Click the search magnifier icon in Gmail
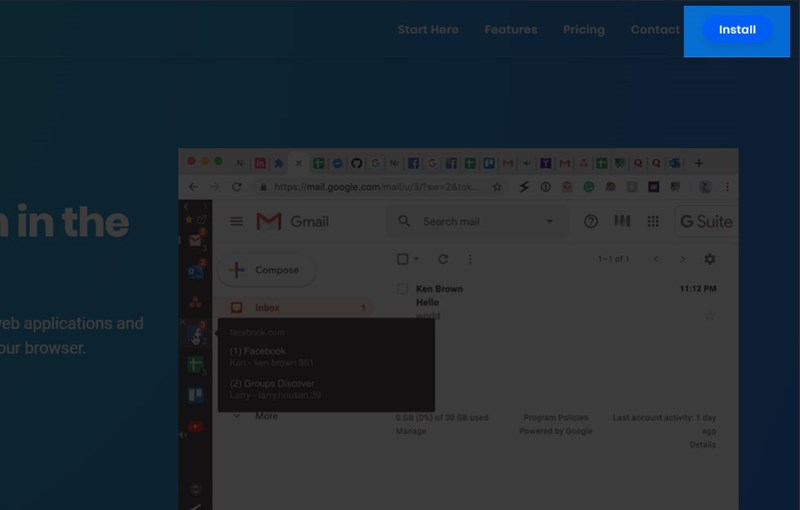The image size is (800, 510). point(404,221)
